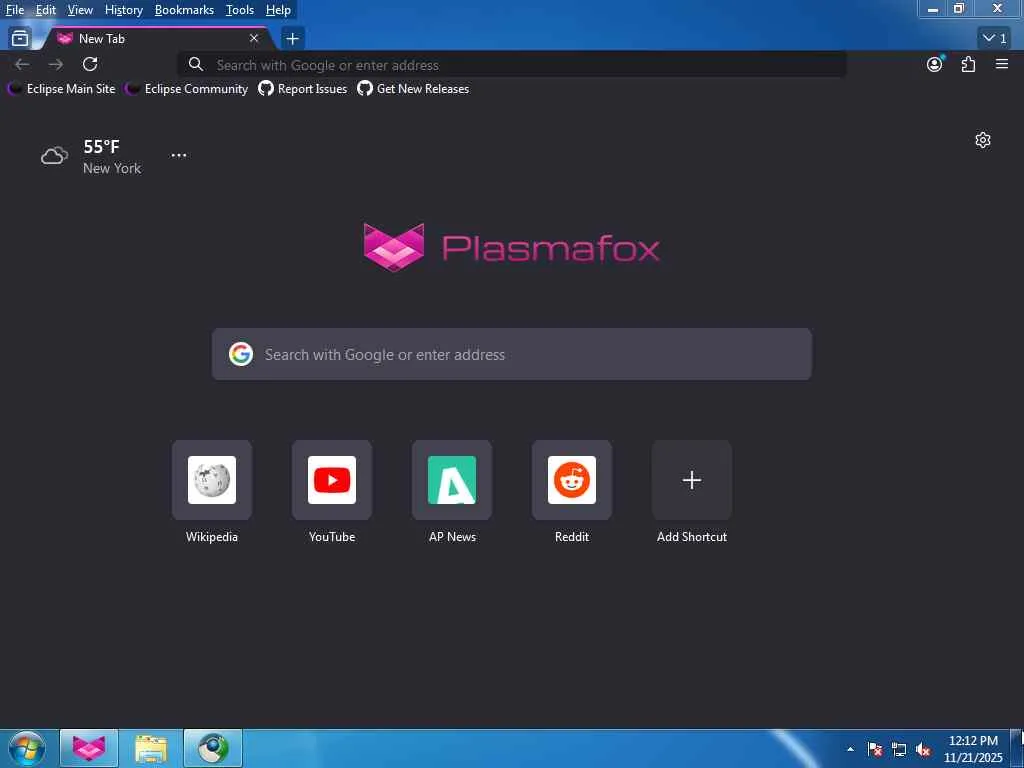This screenshot has height=768, width=1024.
Task: Open the Help menu
Action: pos(278,10)
